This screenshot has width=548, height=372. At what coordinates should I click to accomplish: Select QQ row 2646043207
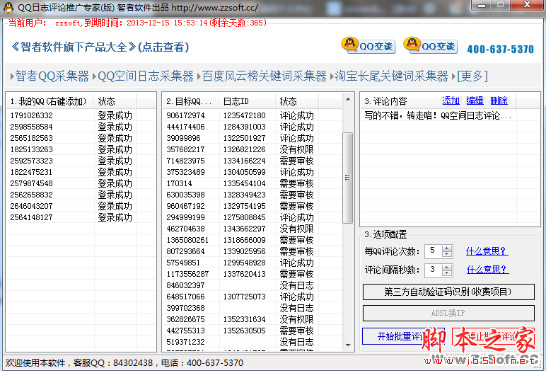(81, 206)
